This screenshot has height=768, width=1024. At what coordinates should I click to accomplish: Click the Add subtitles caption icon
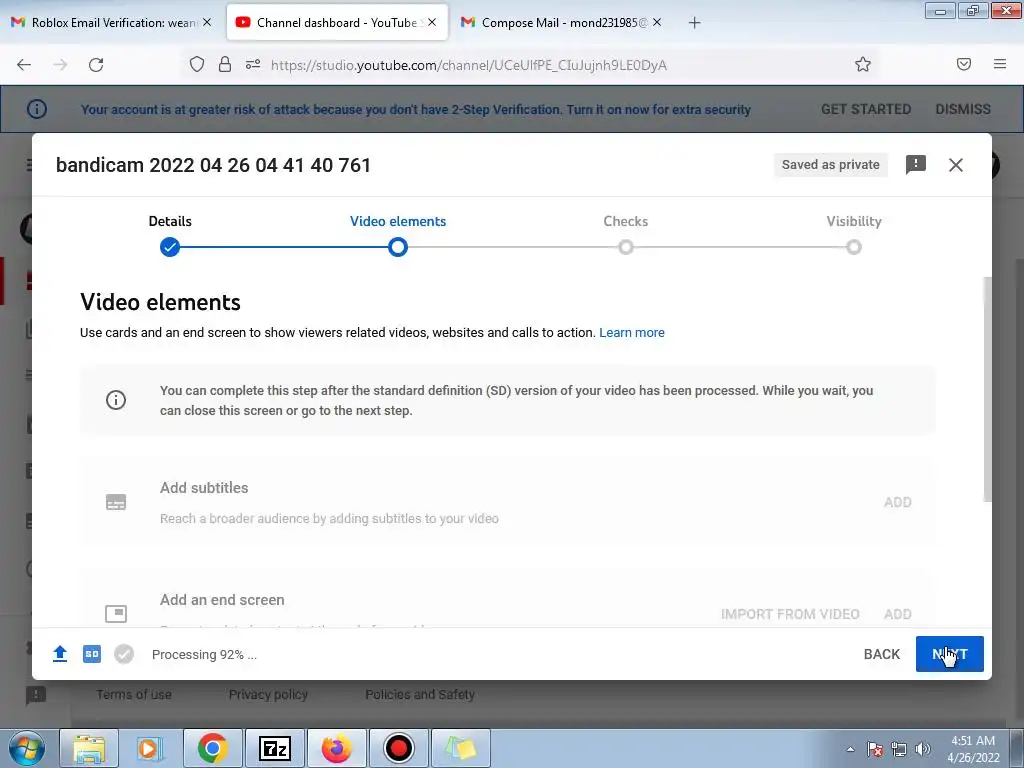116,502
